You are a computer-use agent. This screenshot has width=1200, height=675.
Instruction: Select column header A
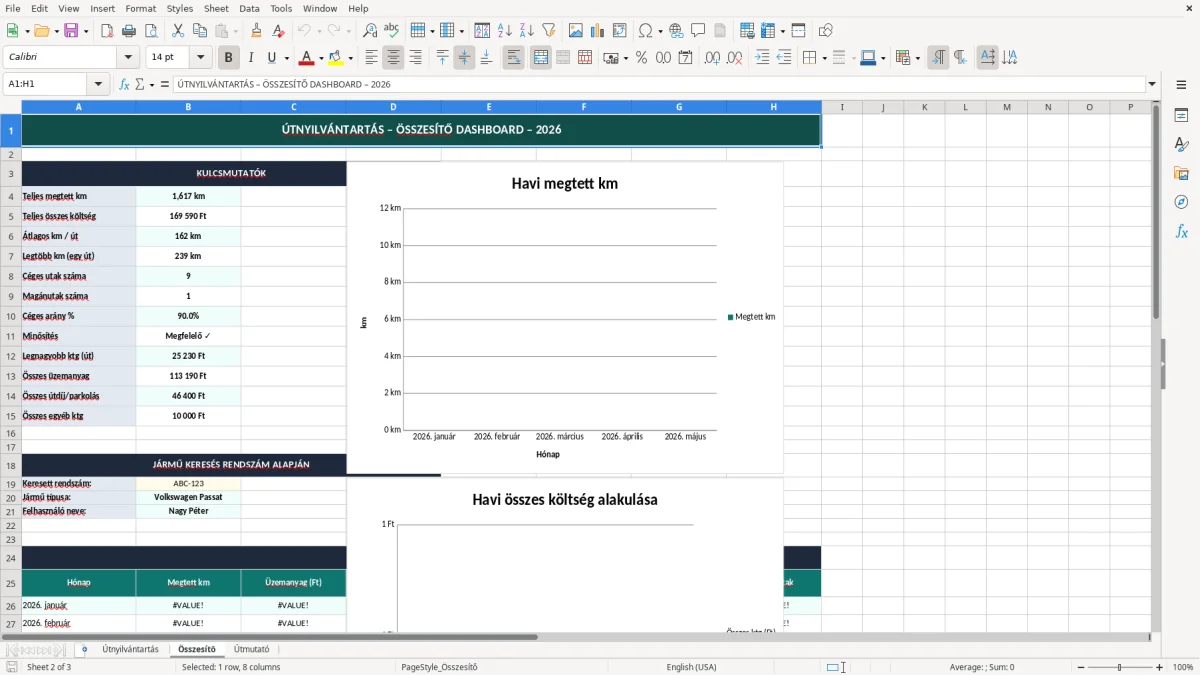pos(79,107)
